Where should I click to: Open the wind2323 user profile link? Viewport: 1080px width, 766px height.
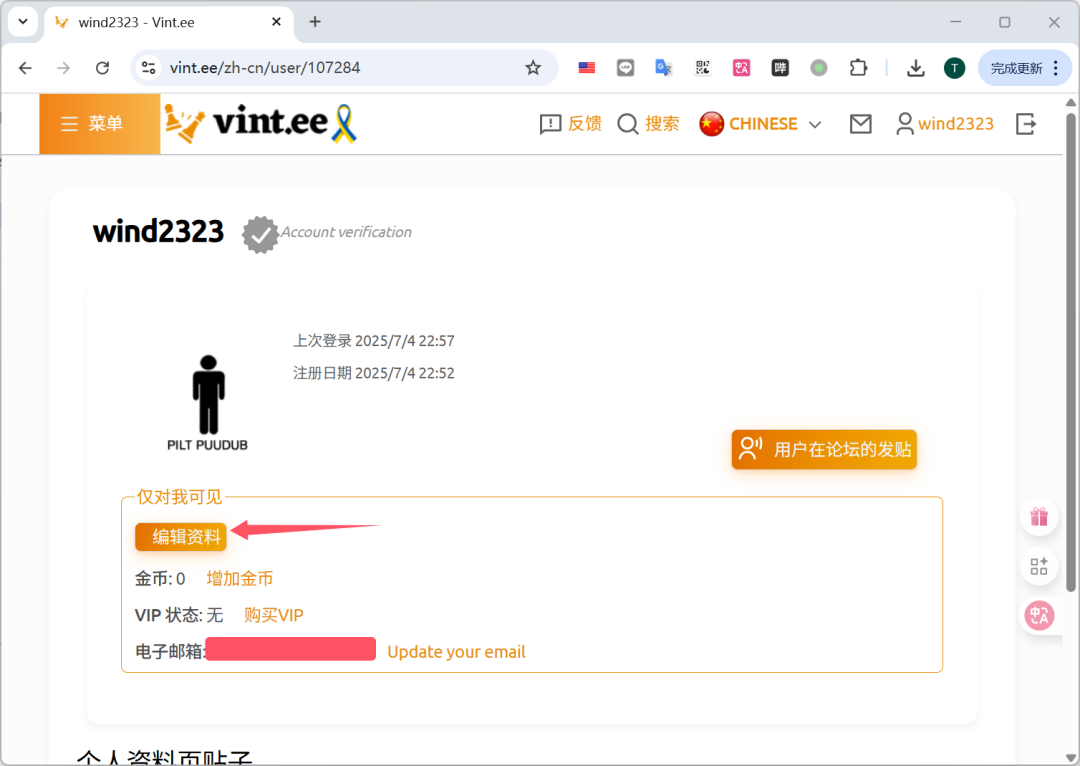pos(944,124)
